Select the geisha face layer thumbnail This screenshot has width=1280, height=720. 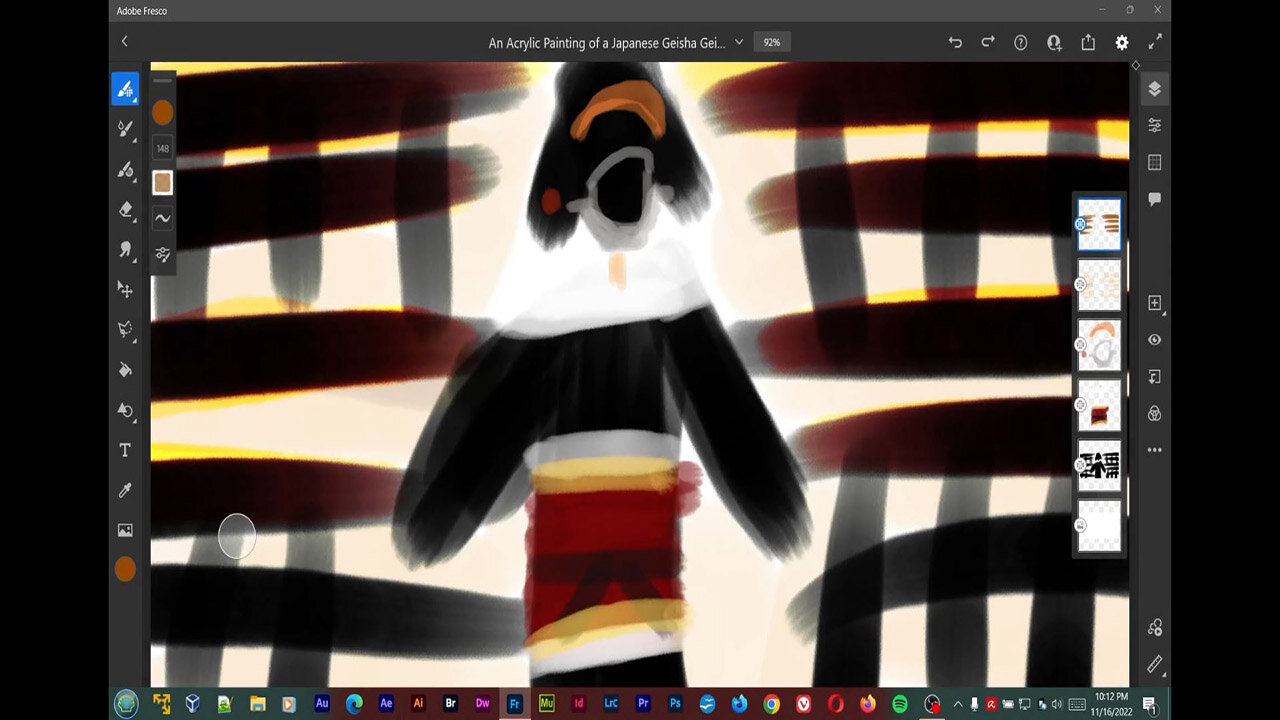point(1099,345)
